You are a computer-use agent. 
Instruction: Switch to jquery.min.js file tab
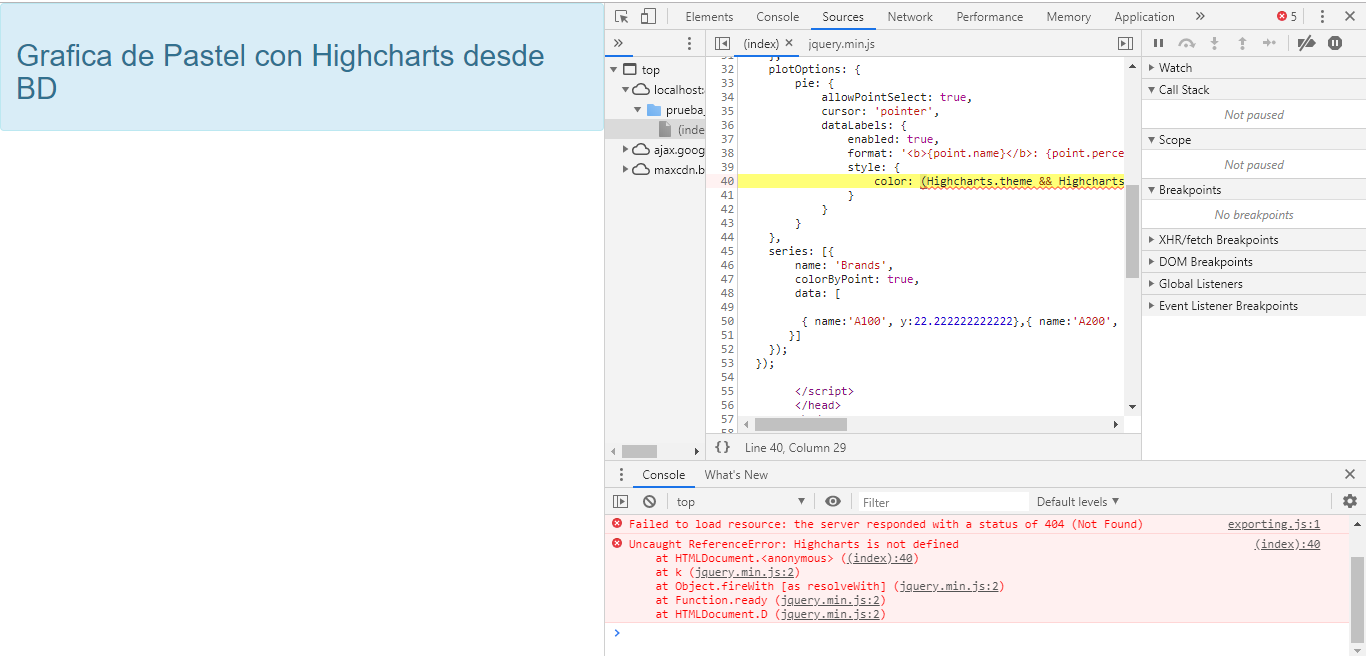pos(842,44)
